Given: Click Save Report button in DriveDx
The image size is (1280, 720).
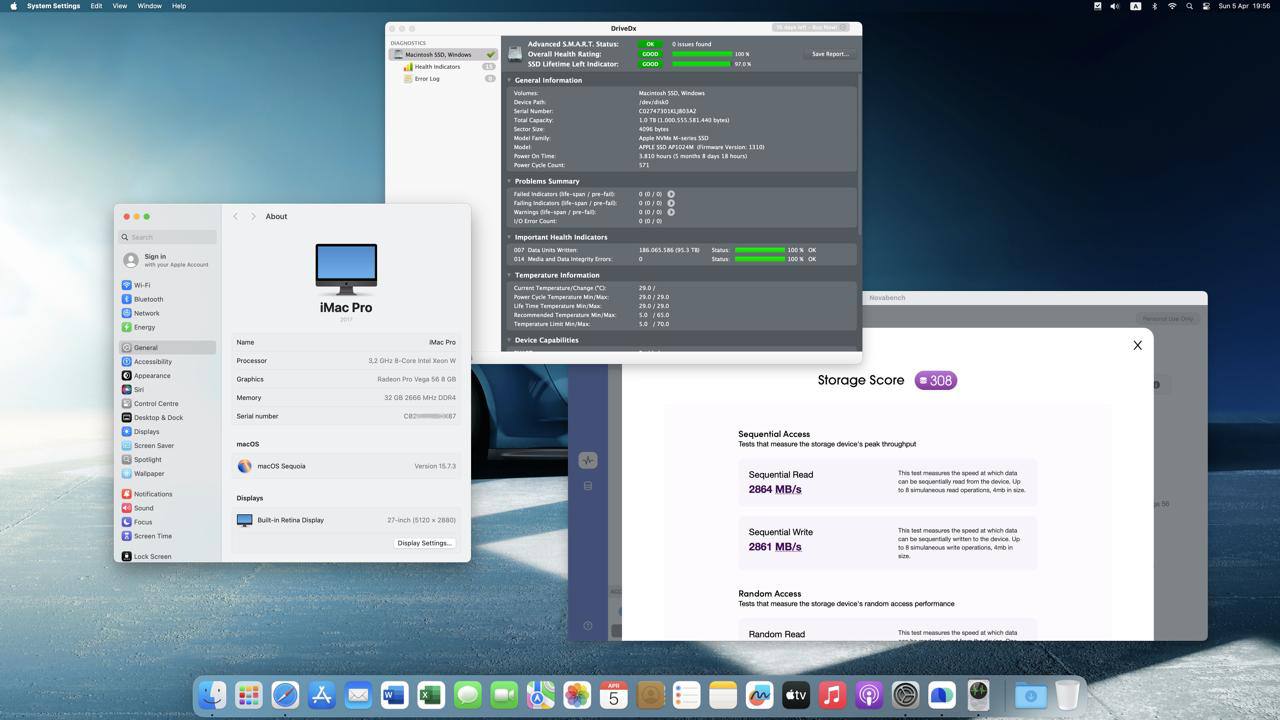Looking at the screenshot, I should [x=830, y=54].
